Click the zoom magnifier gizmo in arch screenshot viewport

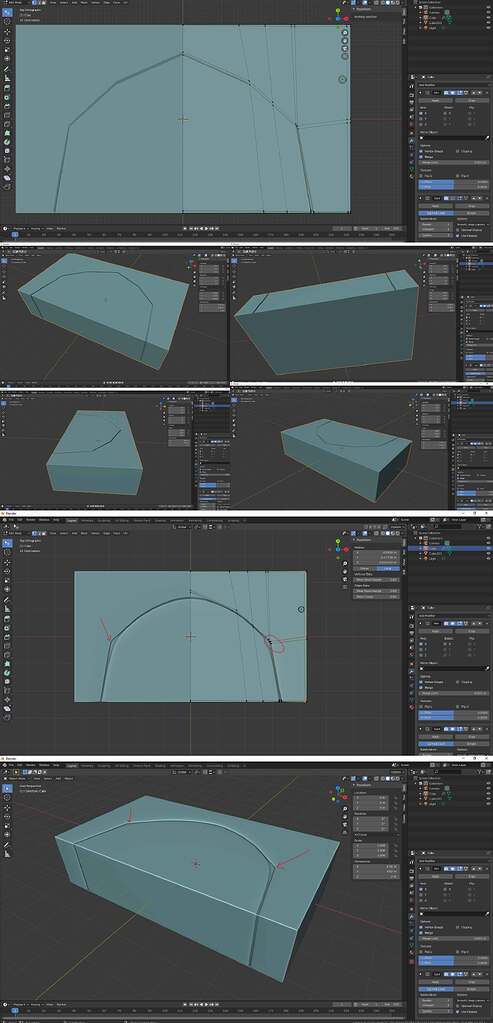[345, 563]
